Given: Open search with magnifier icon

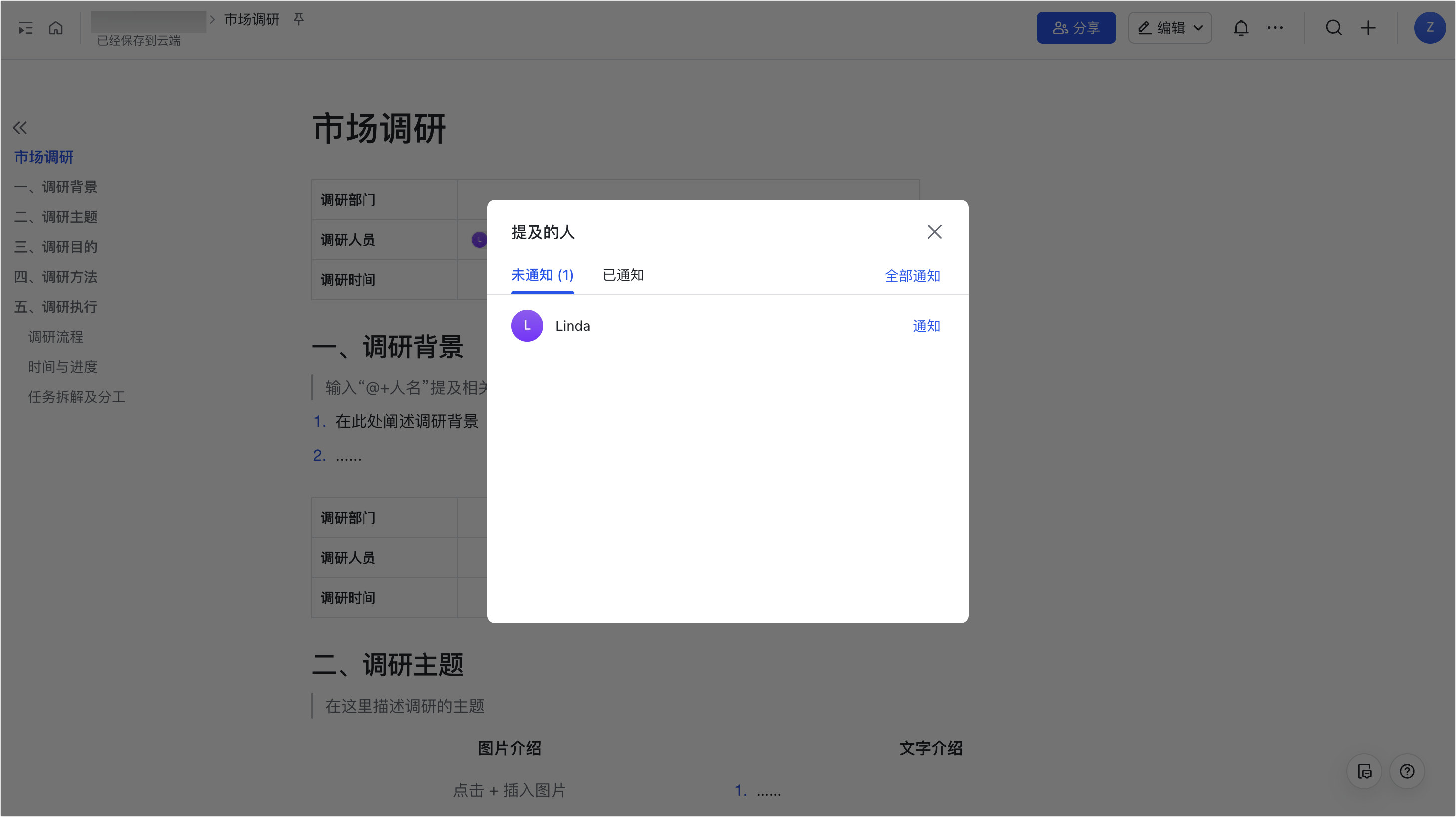Looking at the screenshot, I should (1333, 27).
